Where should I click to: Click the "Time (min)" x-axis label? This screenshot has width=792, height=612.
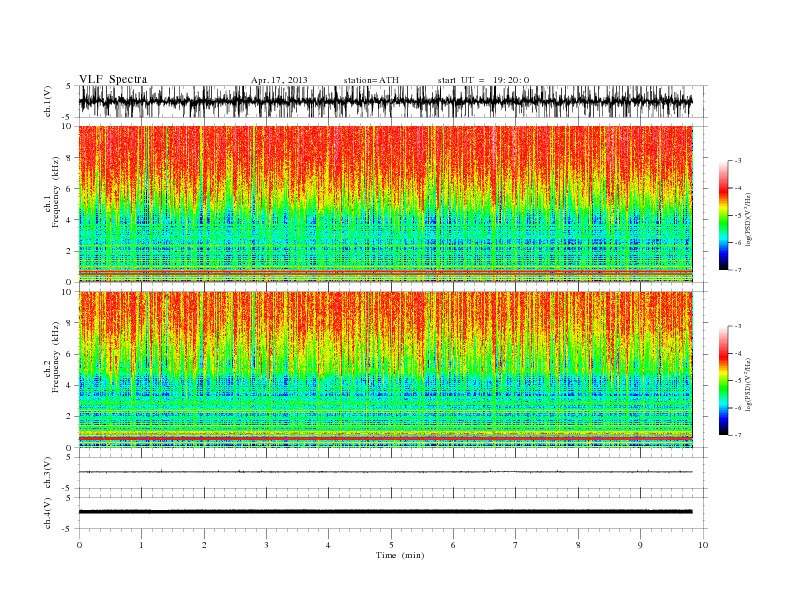pos(400,555)
